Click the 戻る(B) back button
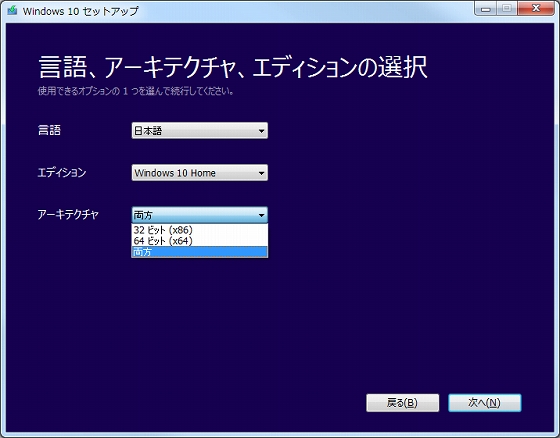Screen dimensions: 560x438 pos(402,403)
